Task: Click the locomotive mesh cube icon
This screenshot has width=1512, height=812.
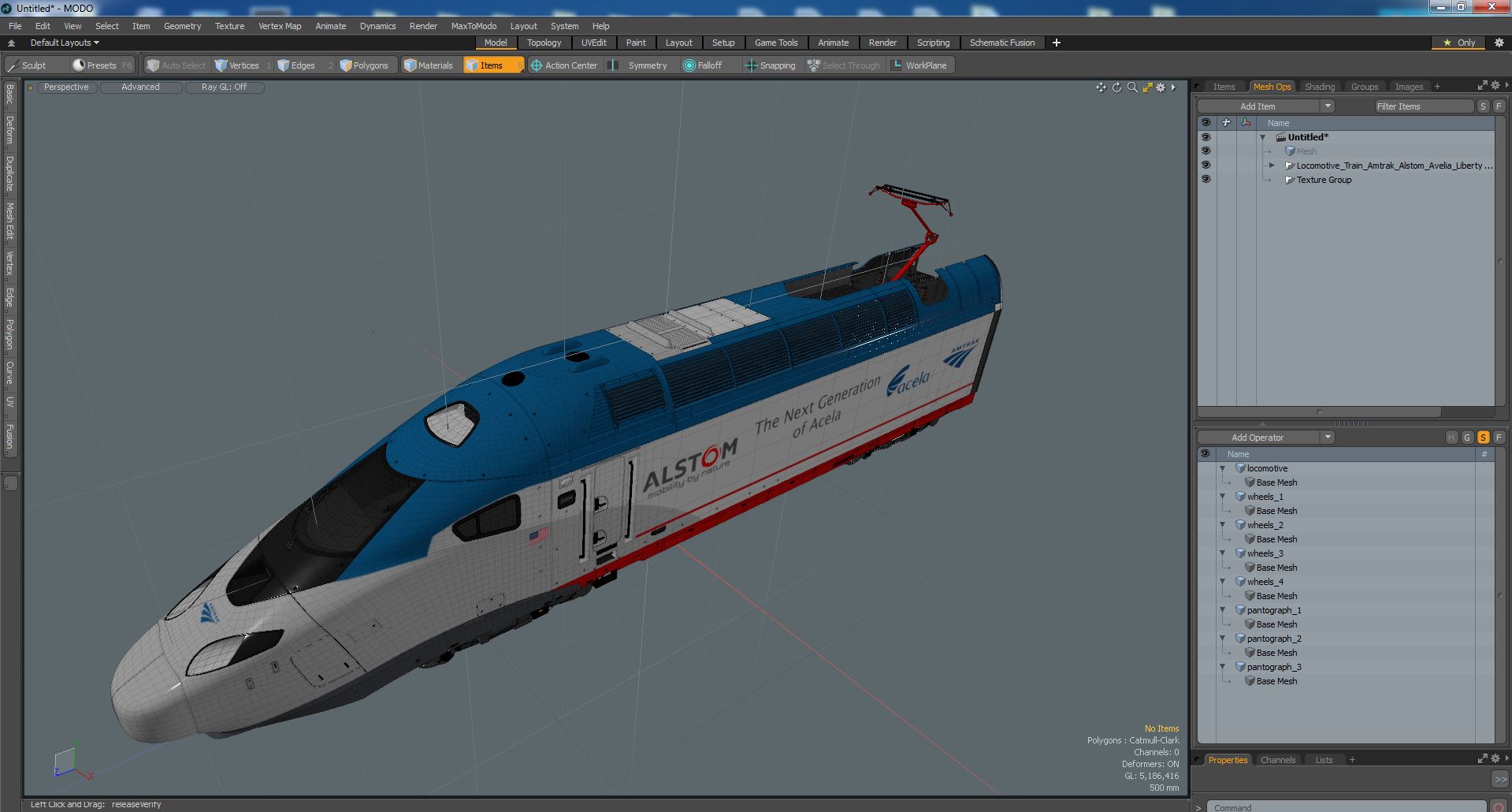Action: (x=1240, y=468)
